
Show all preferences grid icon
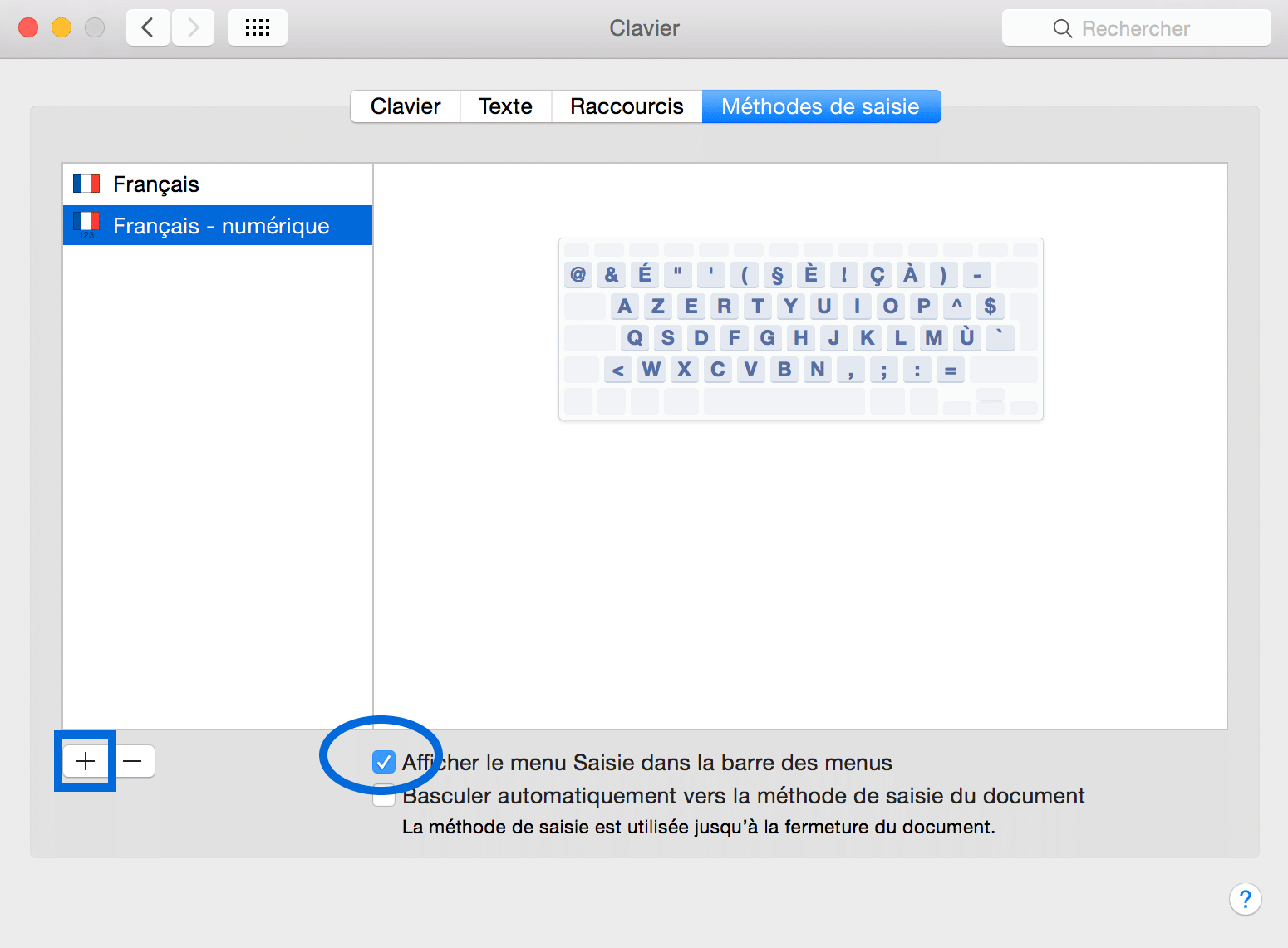tap(258, 28)
